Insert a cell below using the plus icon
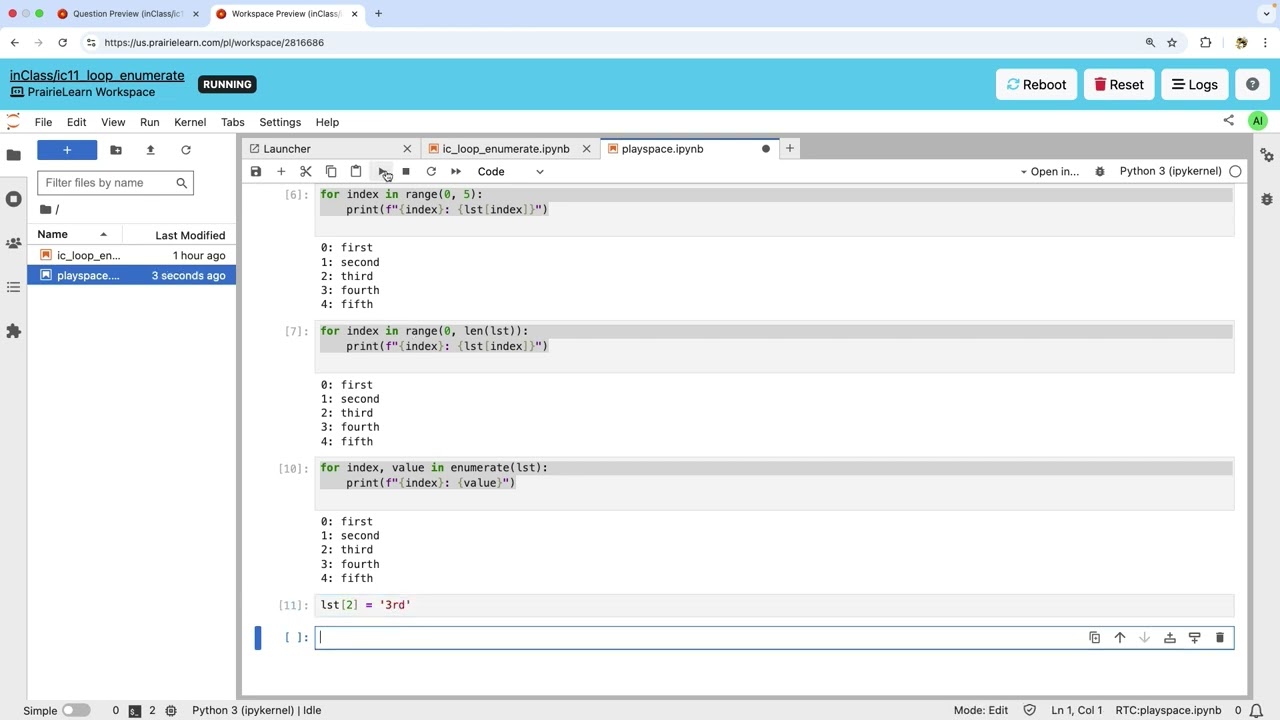 pyautogui.click(x=281, y=172)
